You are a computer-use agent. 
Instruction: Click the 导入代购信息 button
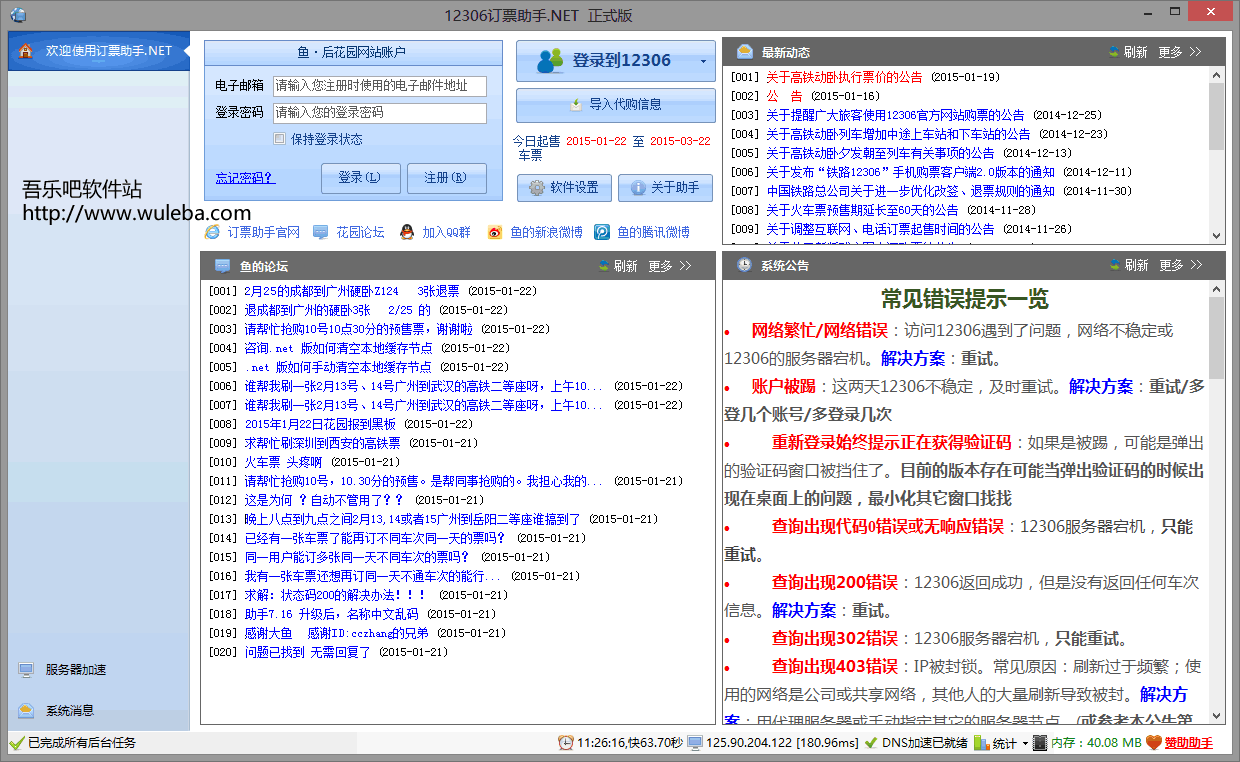tap(616, 105)
